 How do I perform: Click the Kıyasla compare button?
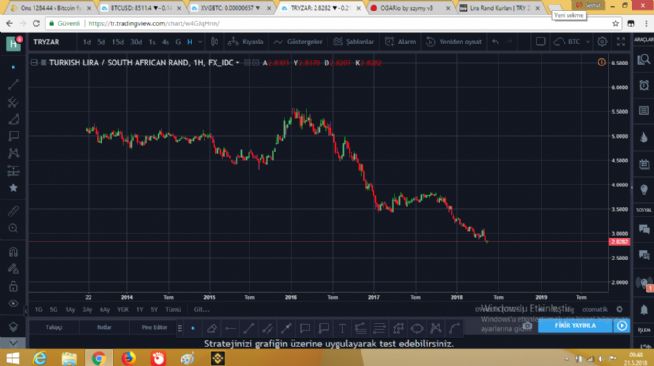tap(245, 42)
